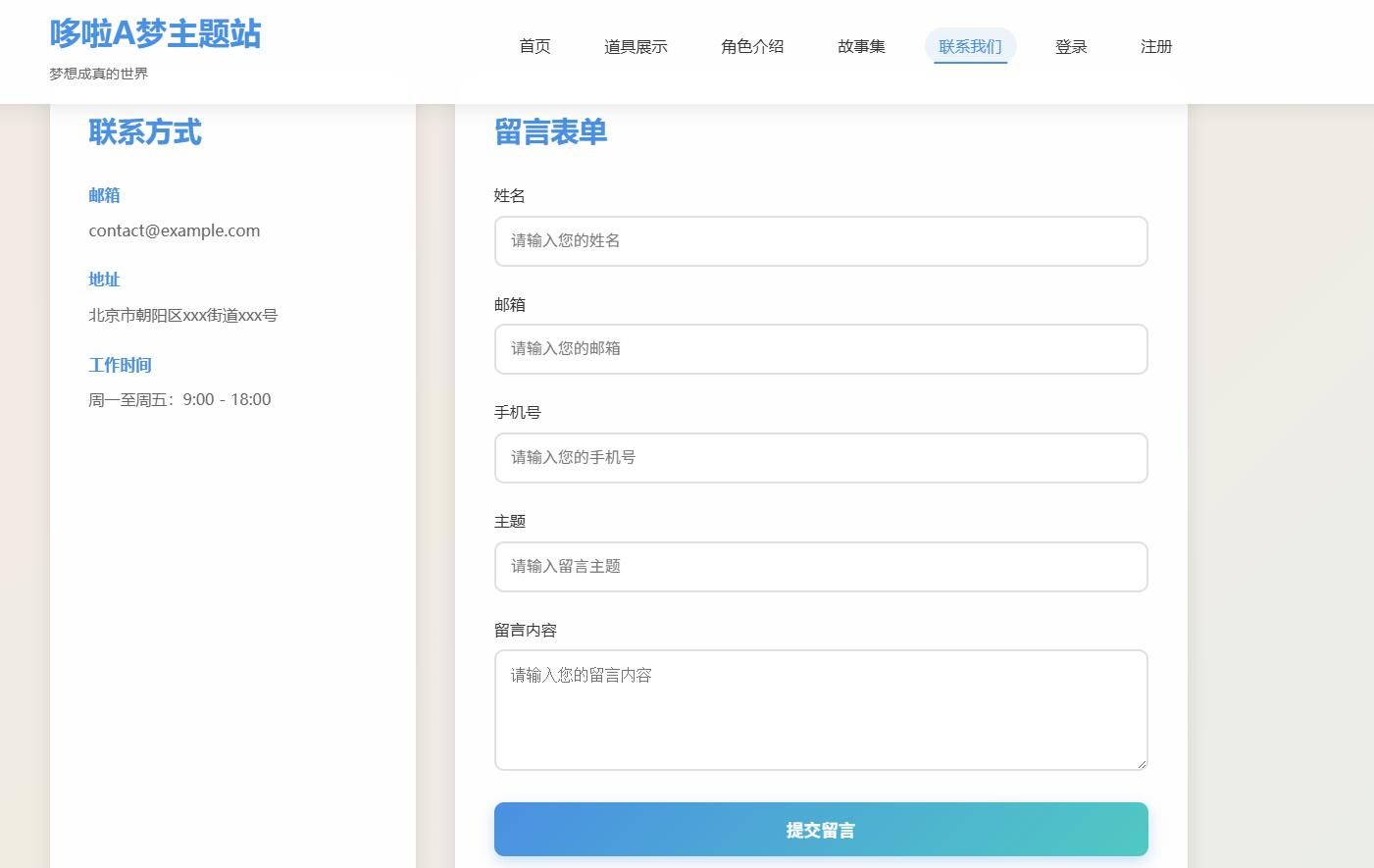Image resolution: width=1374 pixels, height=868 pixels.
Task: Open the 注册 page
Action: (x=1156, y=46)
